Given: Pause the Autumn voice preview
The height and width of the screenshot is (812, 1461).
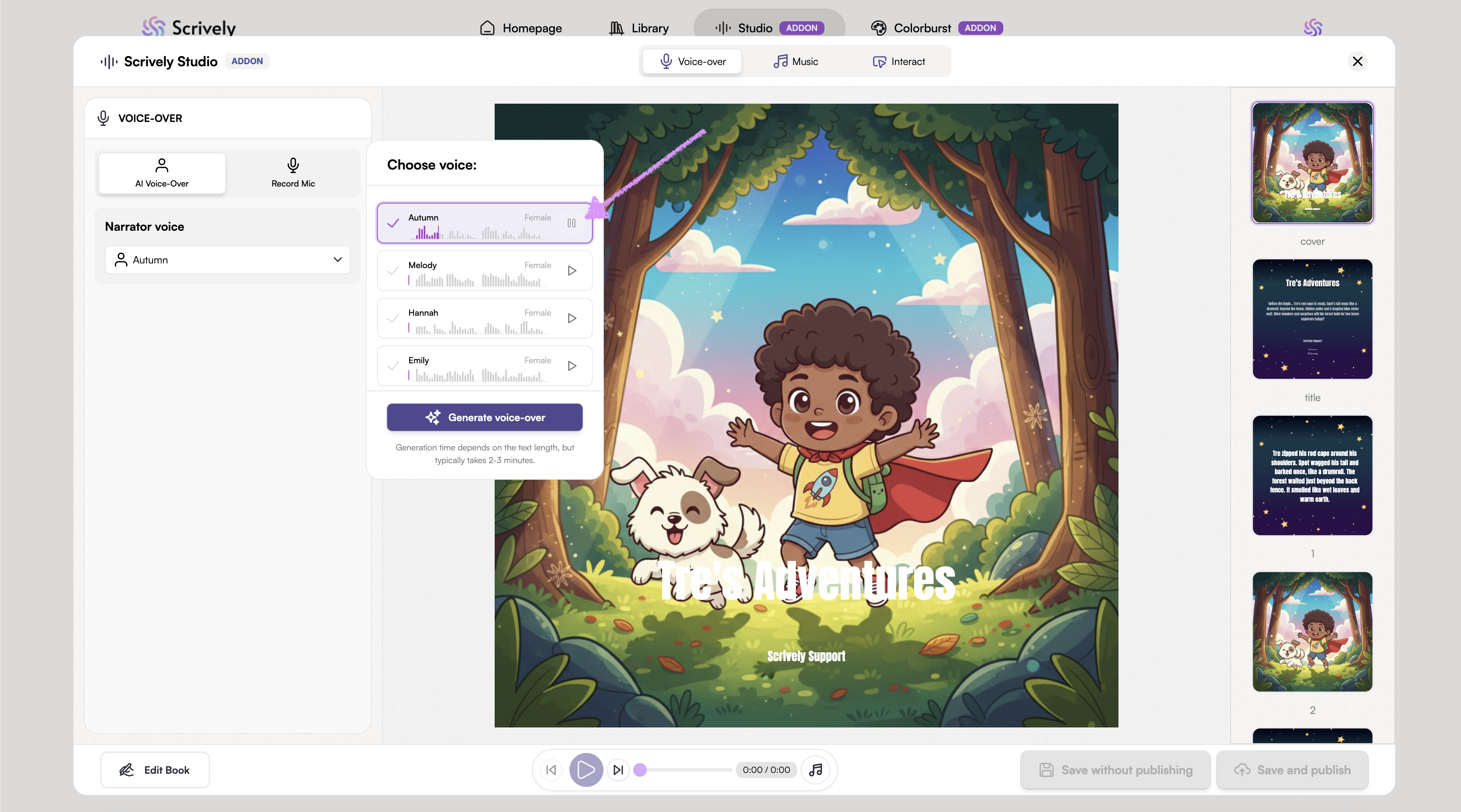Looking at the screenshot, I should point(571,224).
